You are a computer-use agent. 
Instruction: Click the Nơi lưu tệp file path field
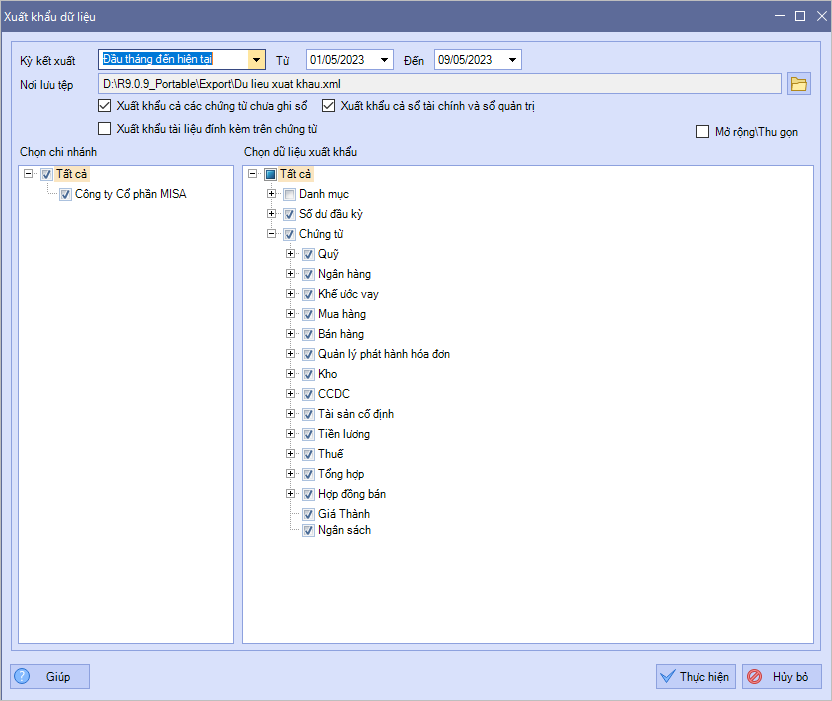pyautogui.click(x=440, y=84)
